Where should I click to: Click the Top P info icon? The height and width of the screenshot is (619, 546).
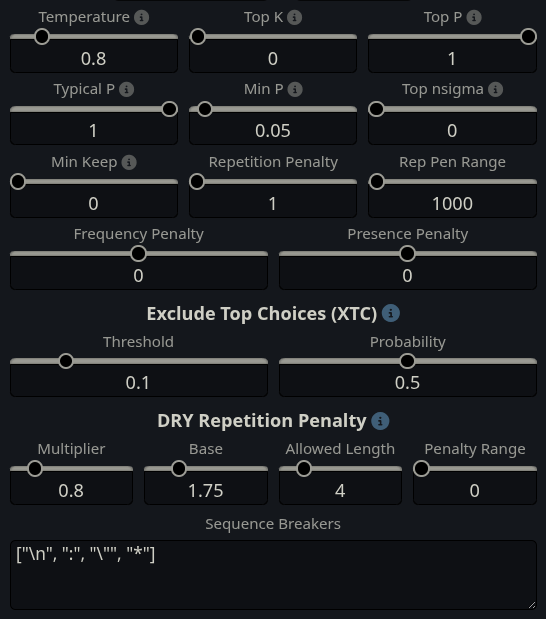coord(474,17)
